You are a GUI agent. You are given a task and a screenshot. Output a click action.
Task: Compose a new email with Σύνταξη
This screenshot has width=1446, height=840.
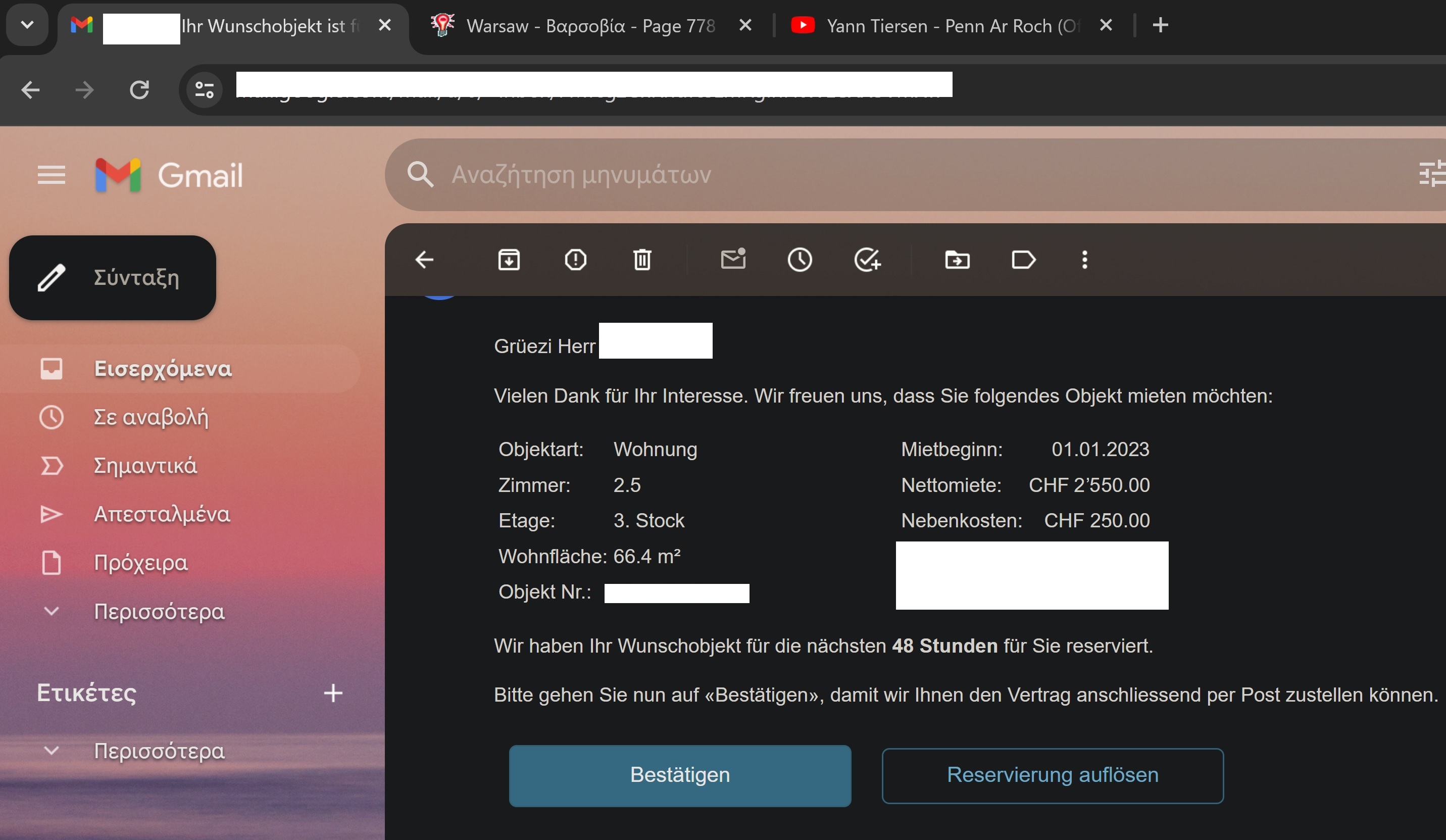(x=113, y=278)
